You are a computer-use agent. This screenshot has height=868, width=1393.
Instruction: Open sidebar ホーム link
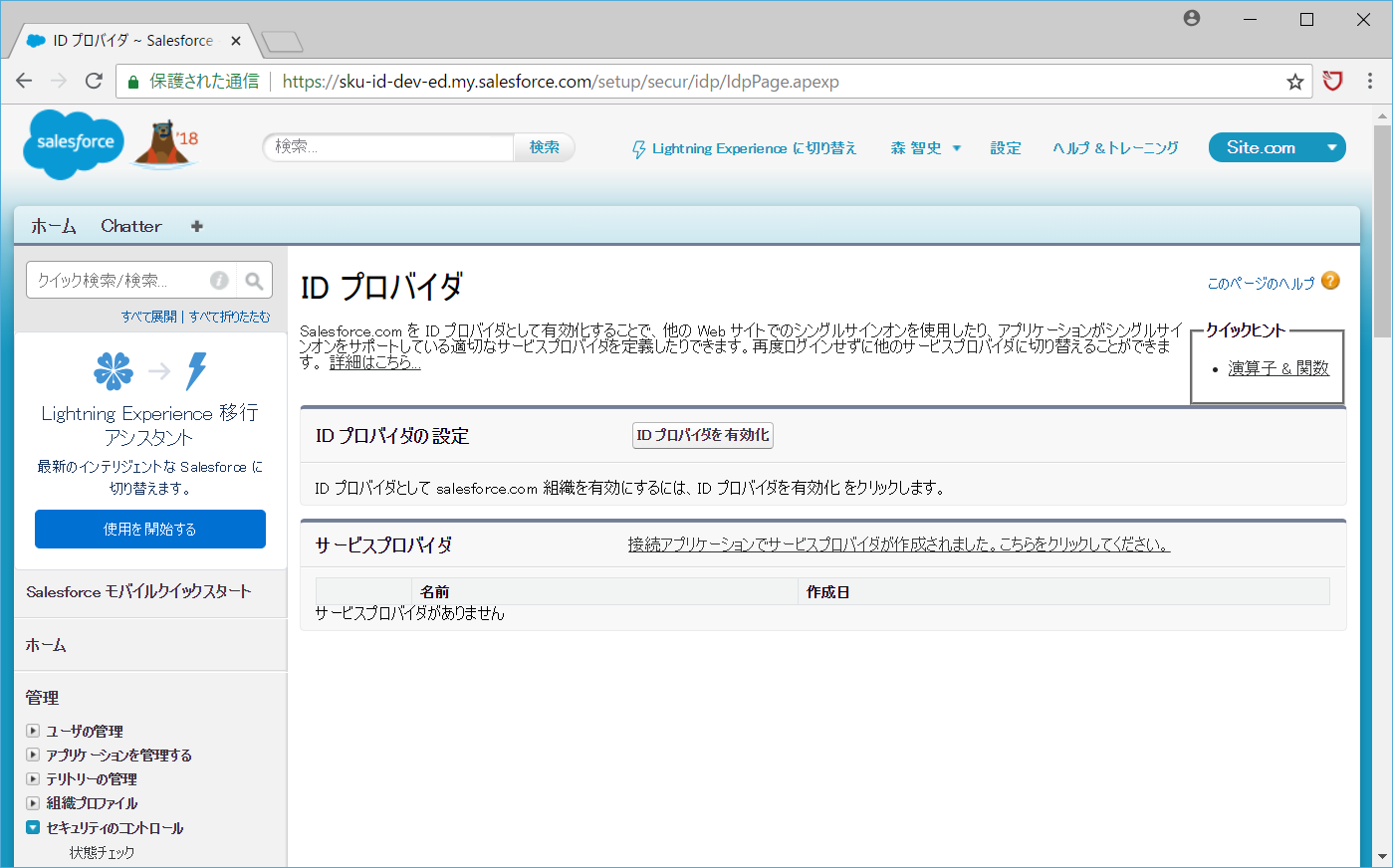pyautogui.click(x=46, y=645)
